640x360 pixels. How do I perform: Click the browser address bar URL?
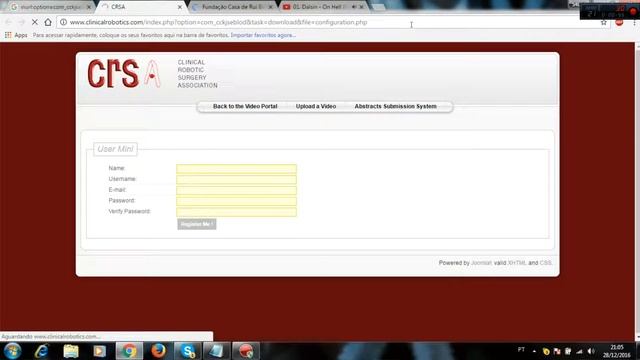[218, 22]
